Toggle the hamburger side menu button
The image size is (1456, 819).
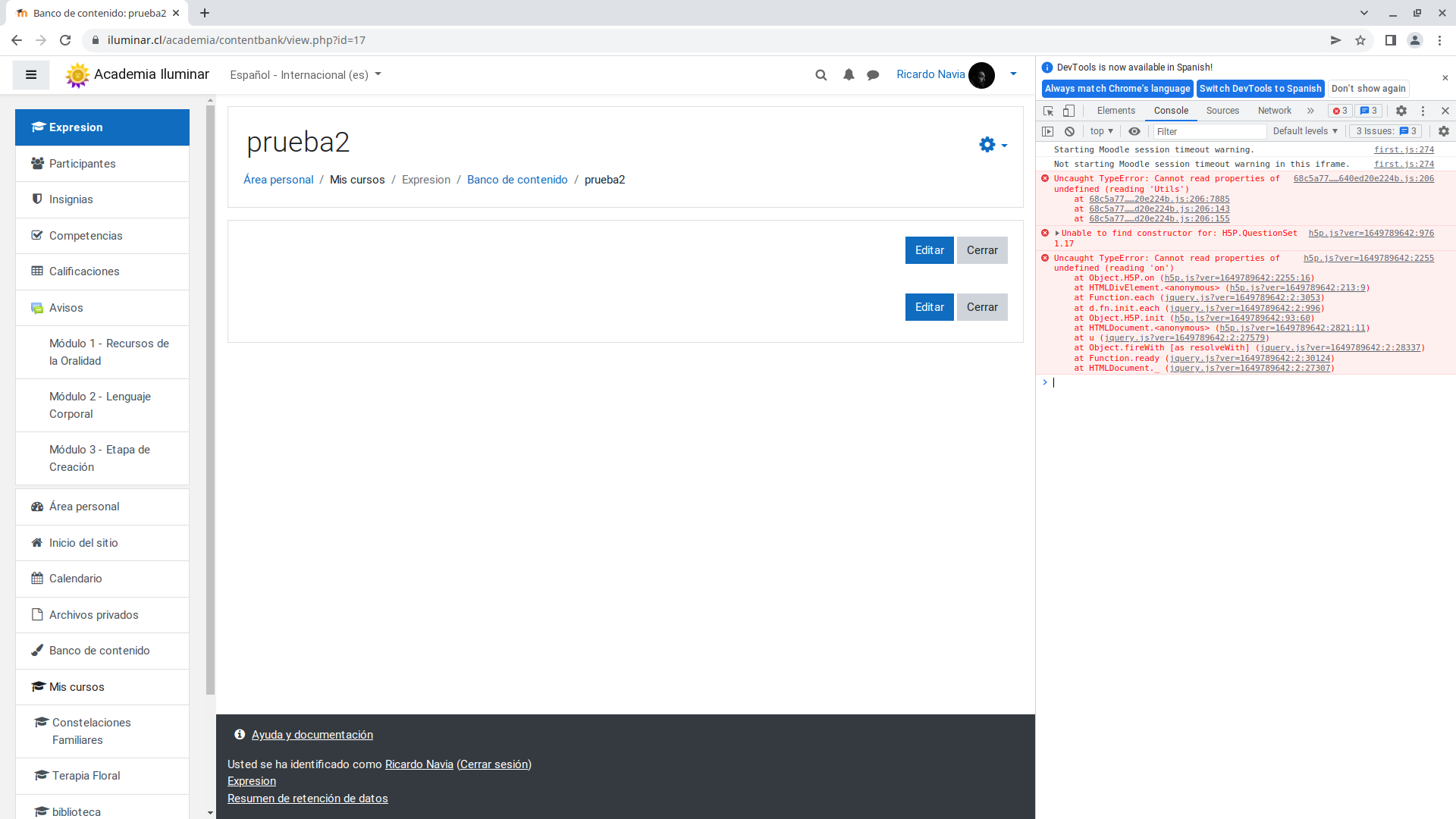[31, 74]
